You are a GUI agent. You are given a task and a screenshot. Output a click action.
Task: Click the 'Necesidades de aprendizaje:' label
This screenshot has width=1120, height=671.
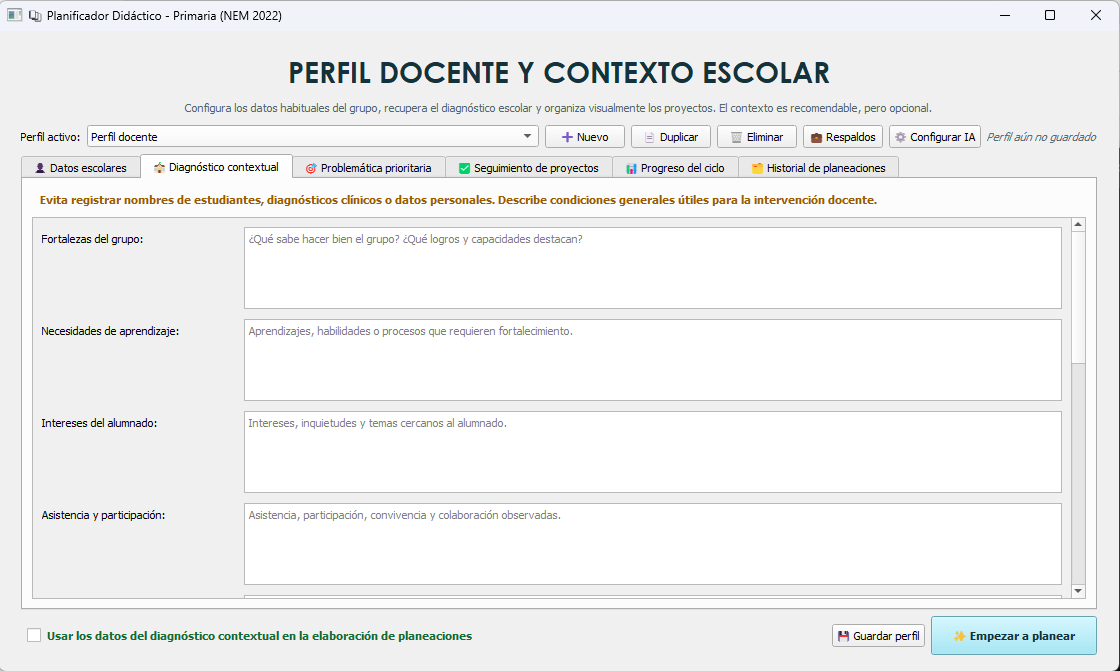[x=110, y=331]
